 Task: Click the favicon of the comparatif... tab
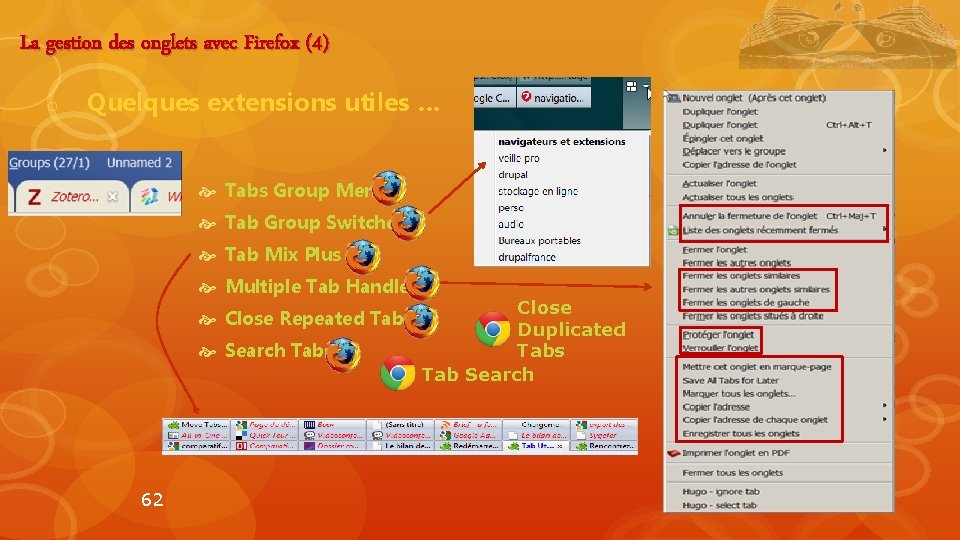click(x=173, y=446)
